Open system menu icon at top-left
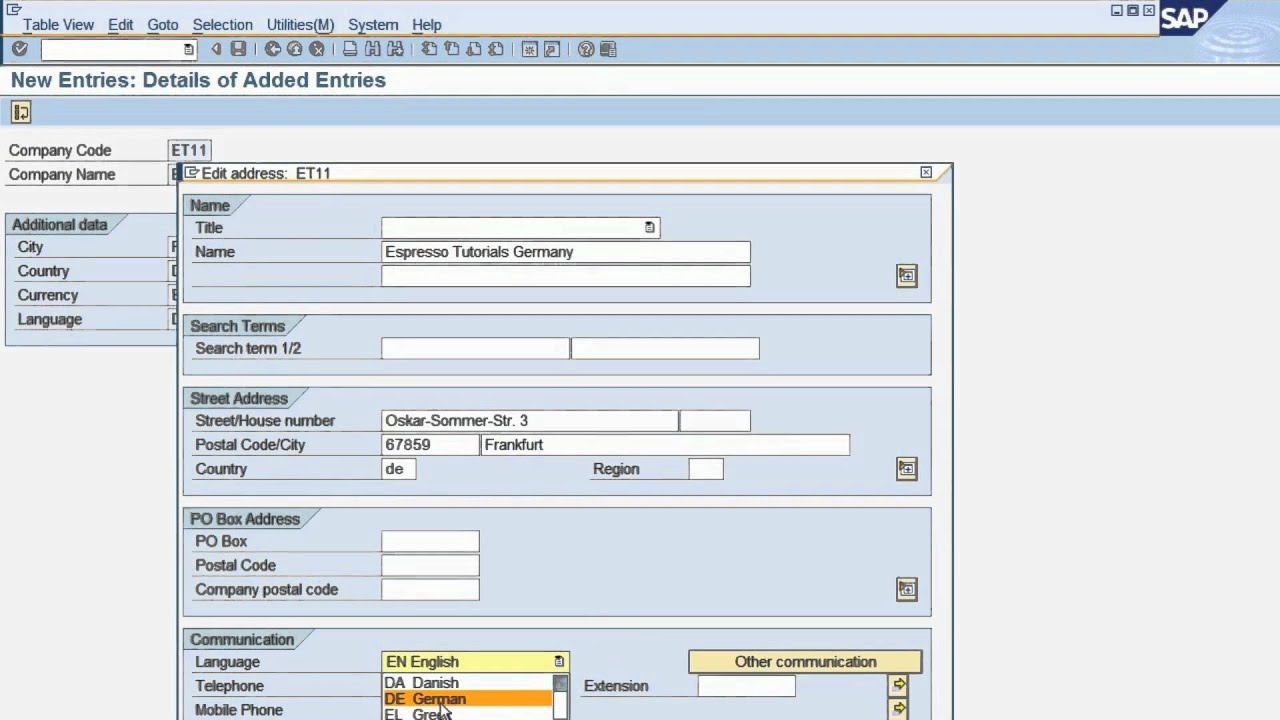This screenshot has width=1280, height=720. pos(14,9)
